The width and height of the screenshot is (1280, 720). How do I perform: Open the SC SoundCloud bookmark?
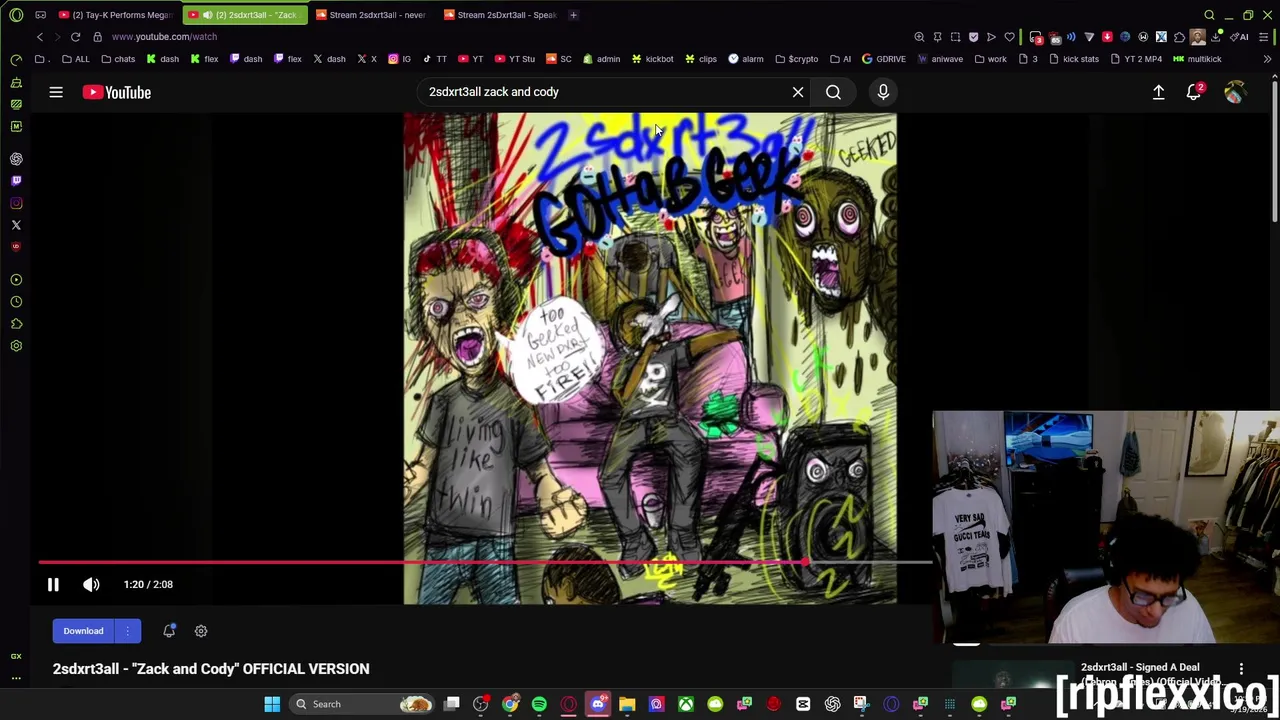(559, 59)
